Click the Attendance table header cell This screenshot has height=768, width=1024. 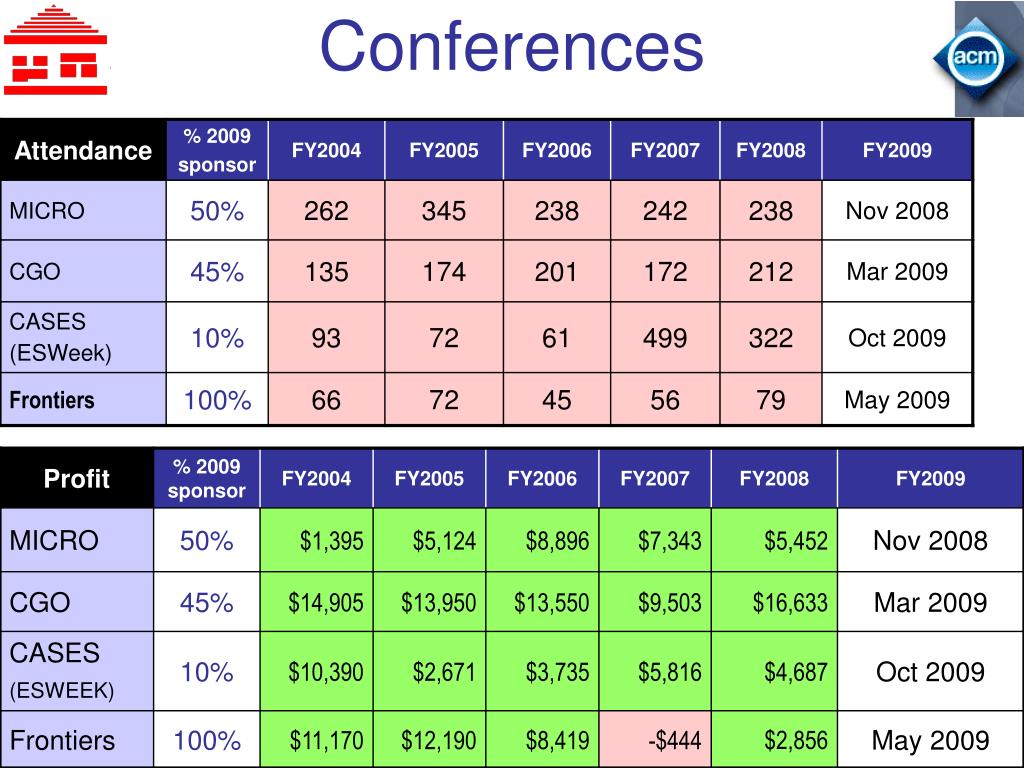83,150
